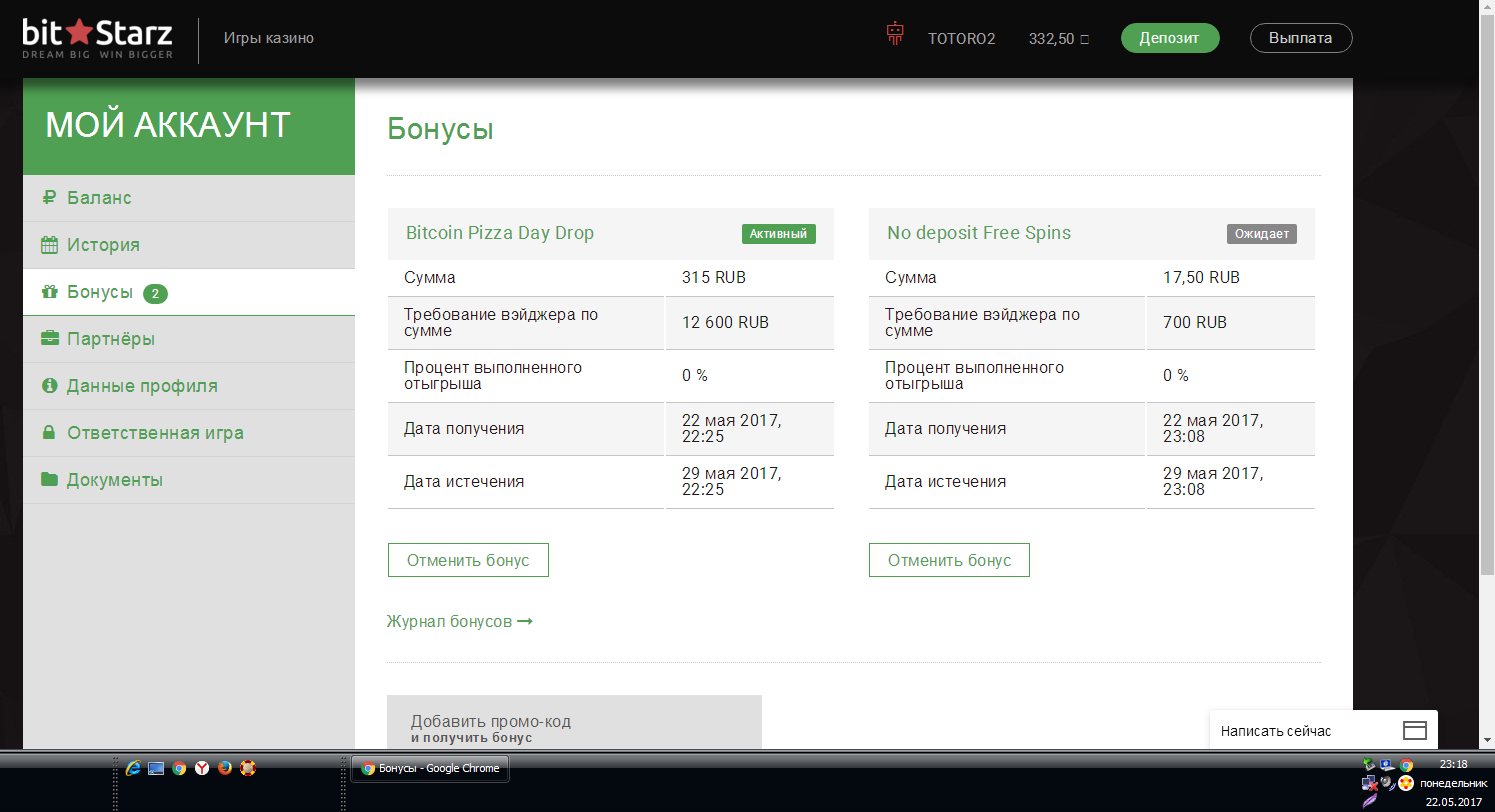Open the Журнал бонусов link
The width and height of the screenshot is (1495, 812).
pyautogui.click(x=460, y=622)
